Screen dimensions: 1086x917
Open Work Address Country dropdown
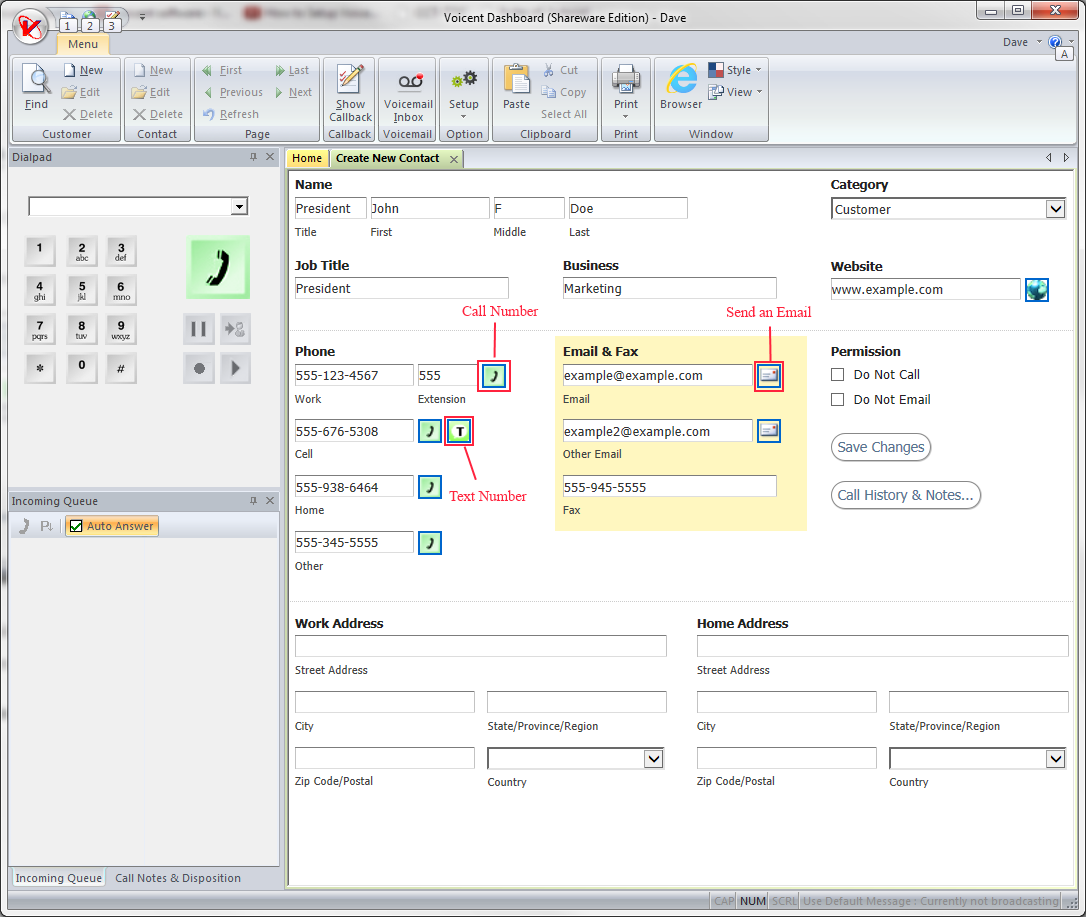click(x=654, y=759)
